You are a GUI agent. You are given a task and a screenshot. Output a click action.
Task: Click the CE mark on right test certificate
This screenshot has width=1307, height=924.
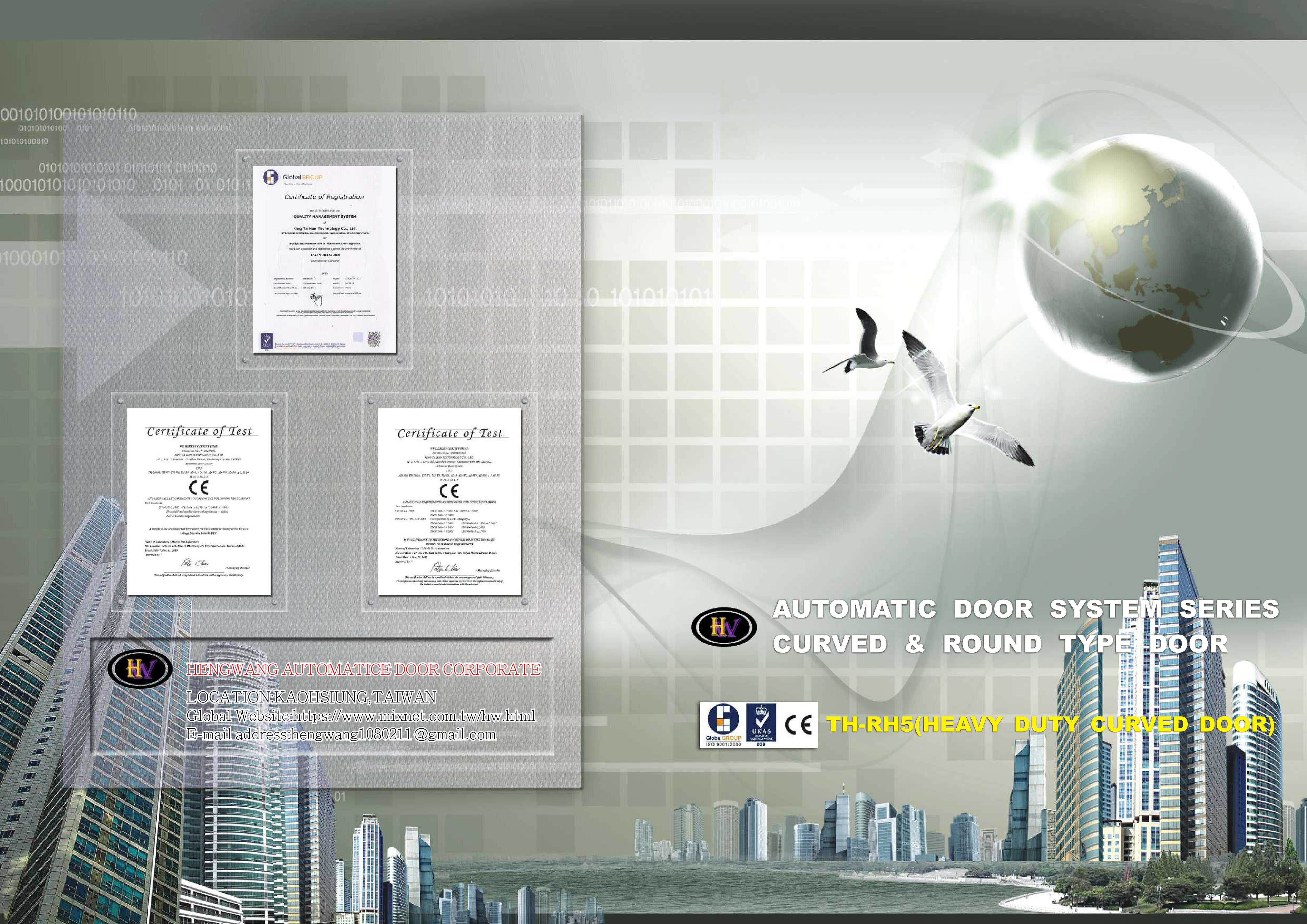449,490
